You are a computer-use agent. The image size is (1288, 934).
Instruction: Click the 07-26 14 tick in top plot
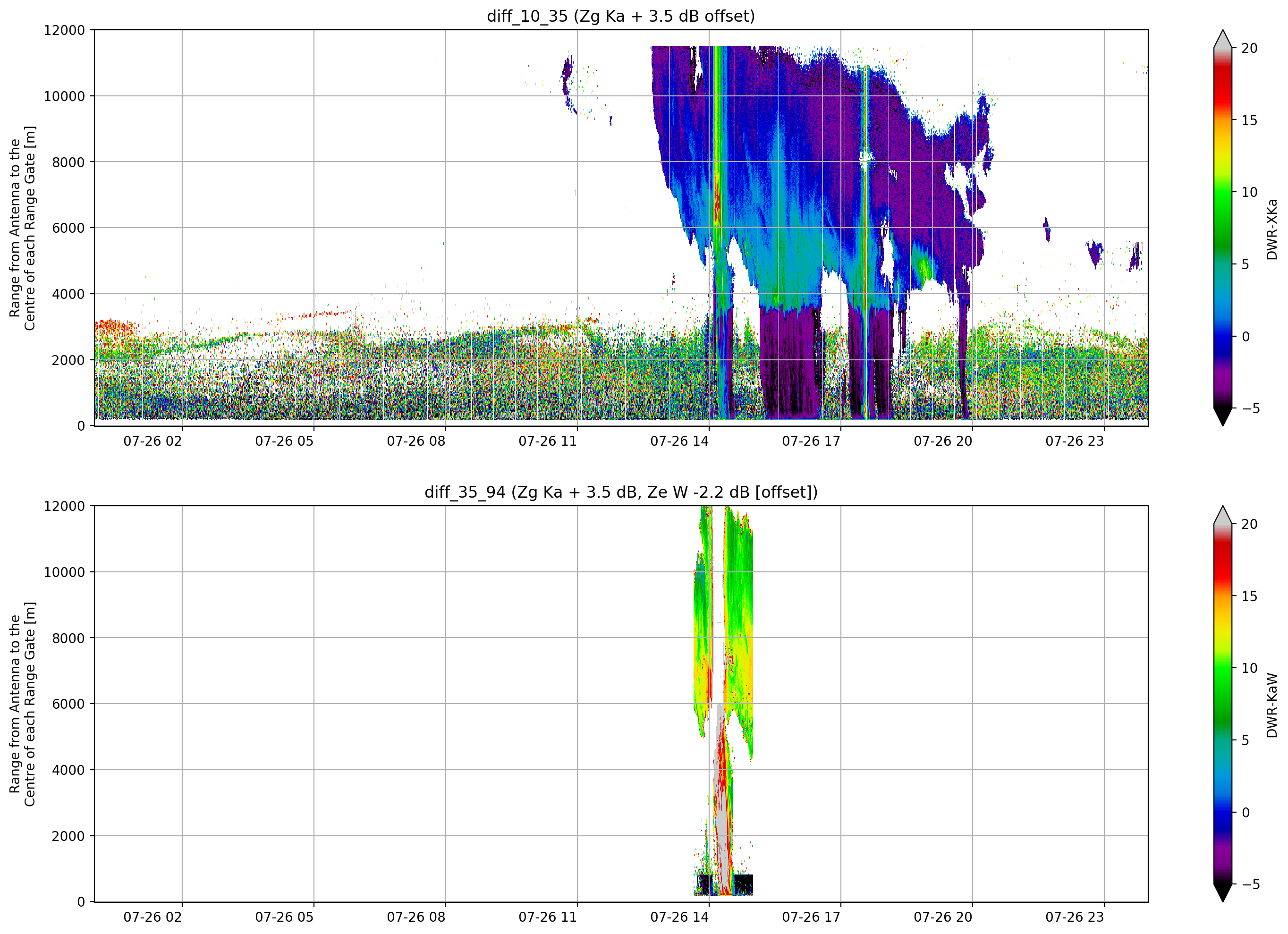coord(680,441)
